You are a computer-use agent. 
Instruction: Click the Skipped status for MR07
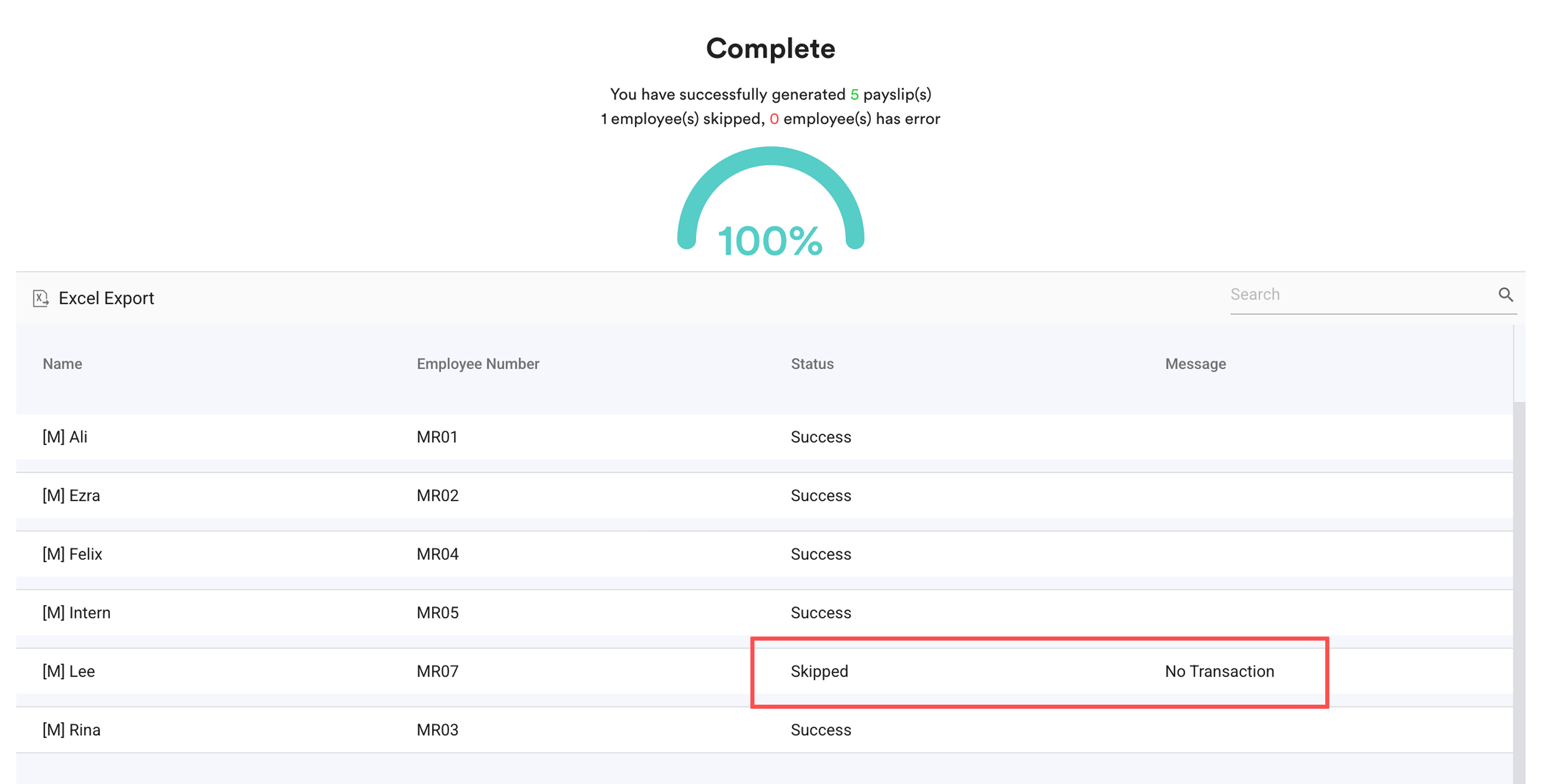click(819, 672)
